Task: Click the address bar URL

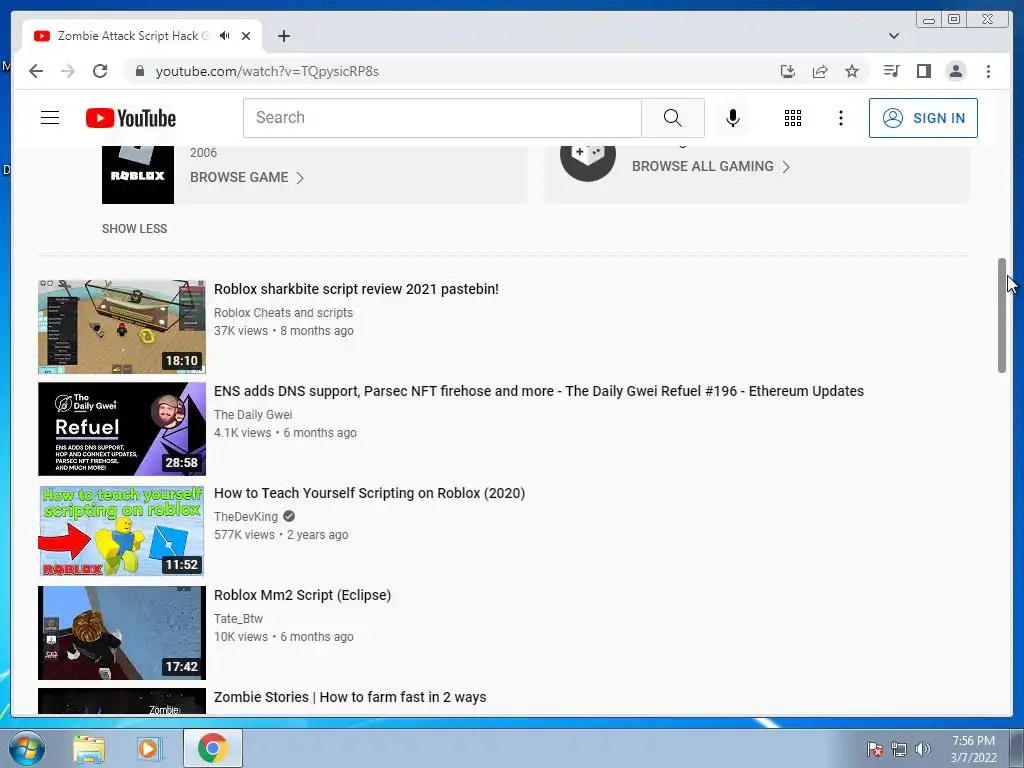Action: (267, 71)
